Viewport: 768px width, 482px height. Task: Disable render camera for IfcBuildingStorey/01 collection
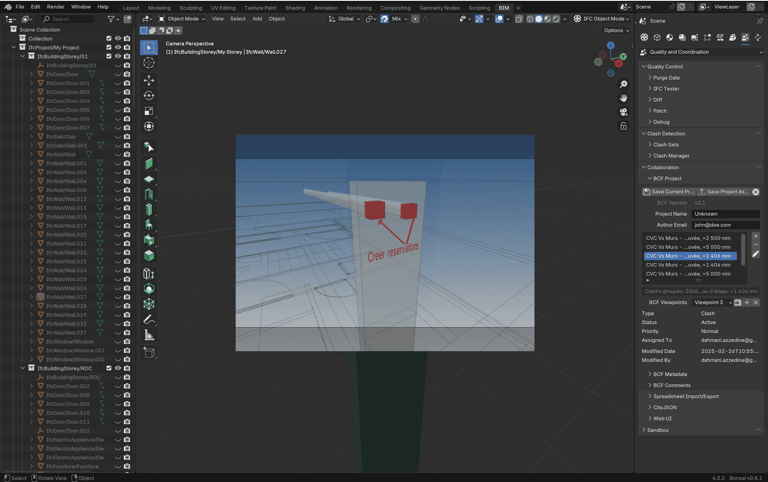point(127,56)
